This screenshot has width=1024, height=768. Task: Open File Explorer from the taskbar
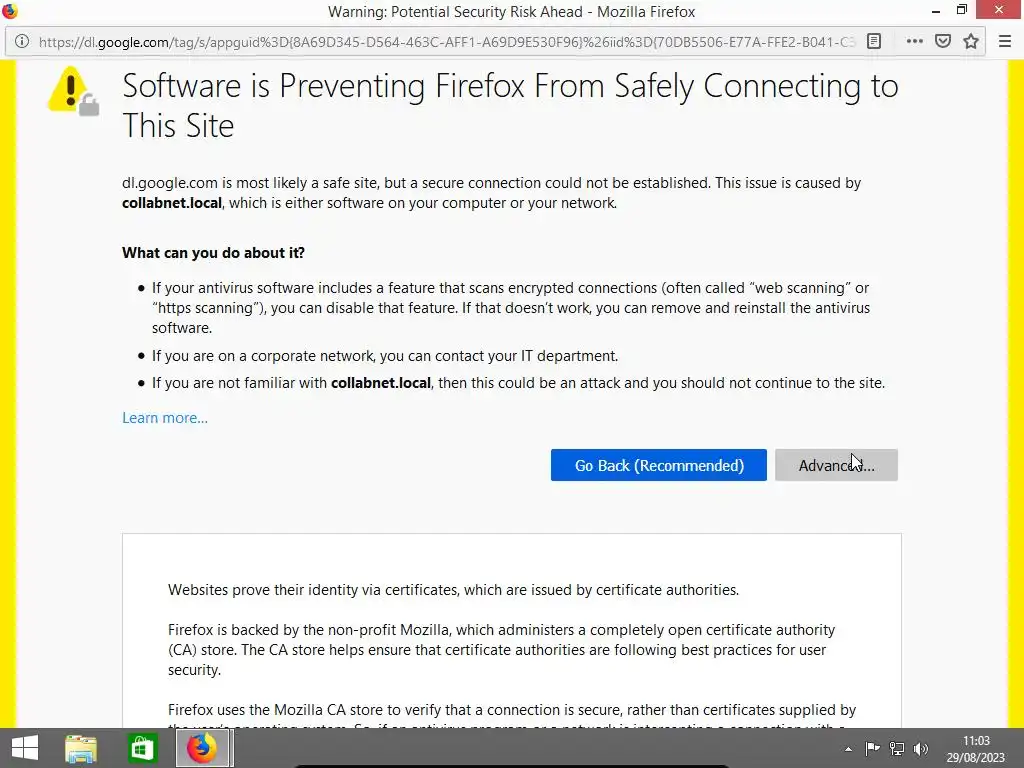click(81, 748)
